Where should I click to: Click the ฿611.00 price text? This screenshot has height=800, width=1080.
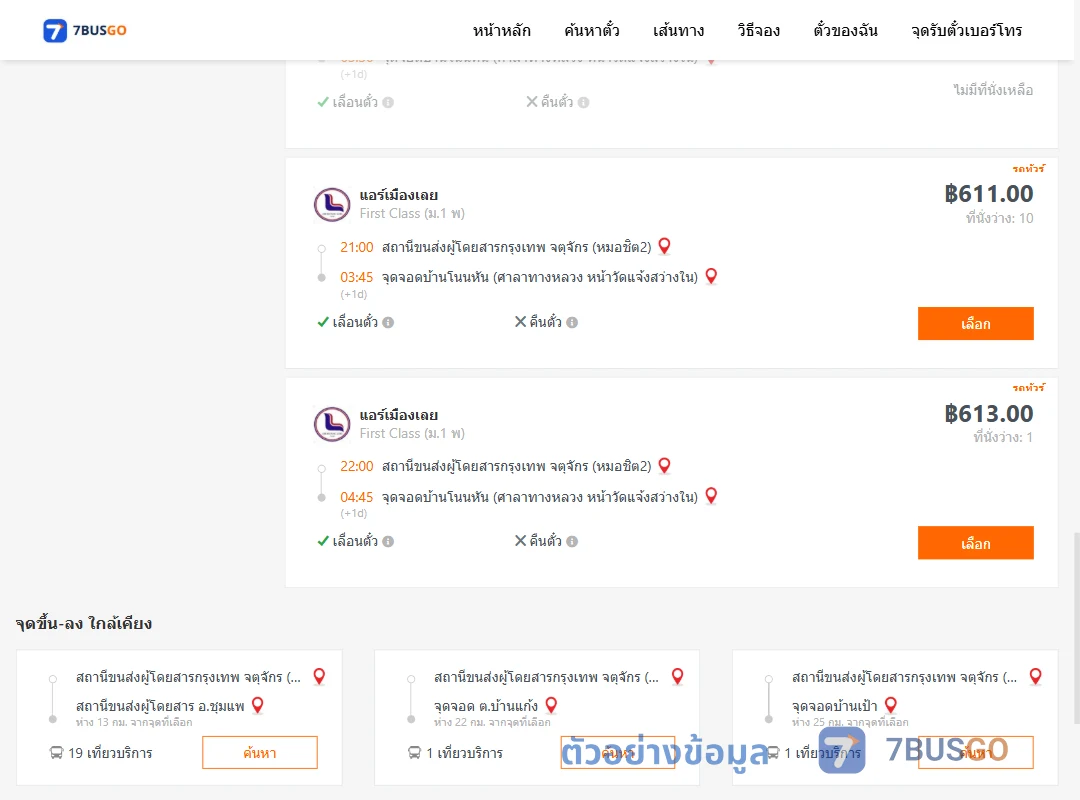coord(989,194)
